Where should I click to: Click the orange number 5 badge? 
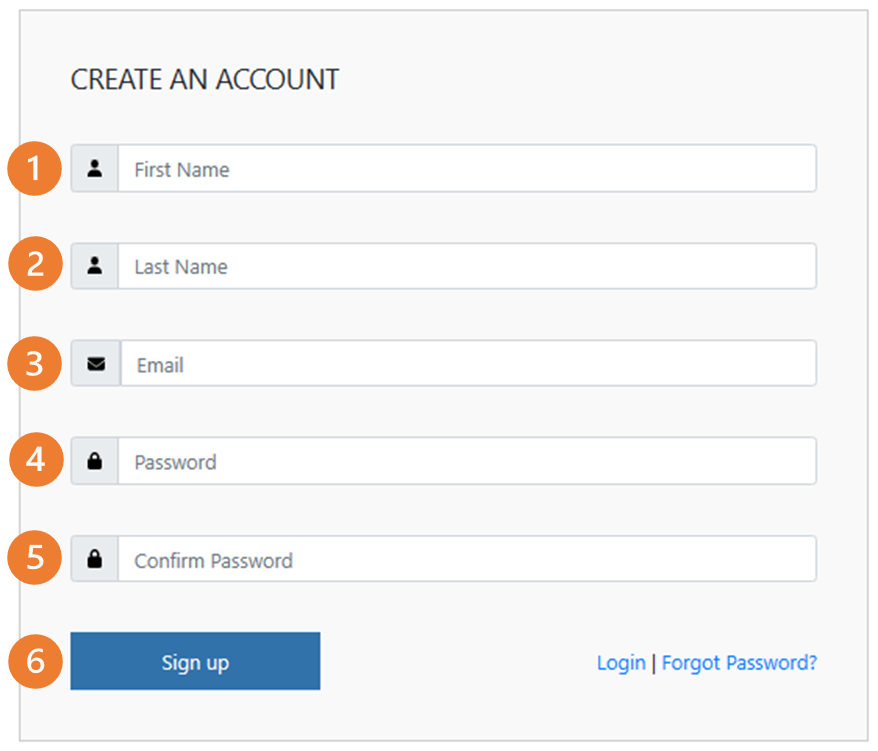34,559
